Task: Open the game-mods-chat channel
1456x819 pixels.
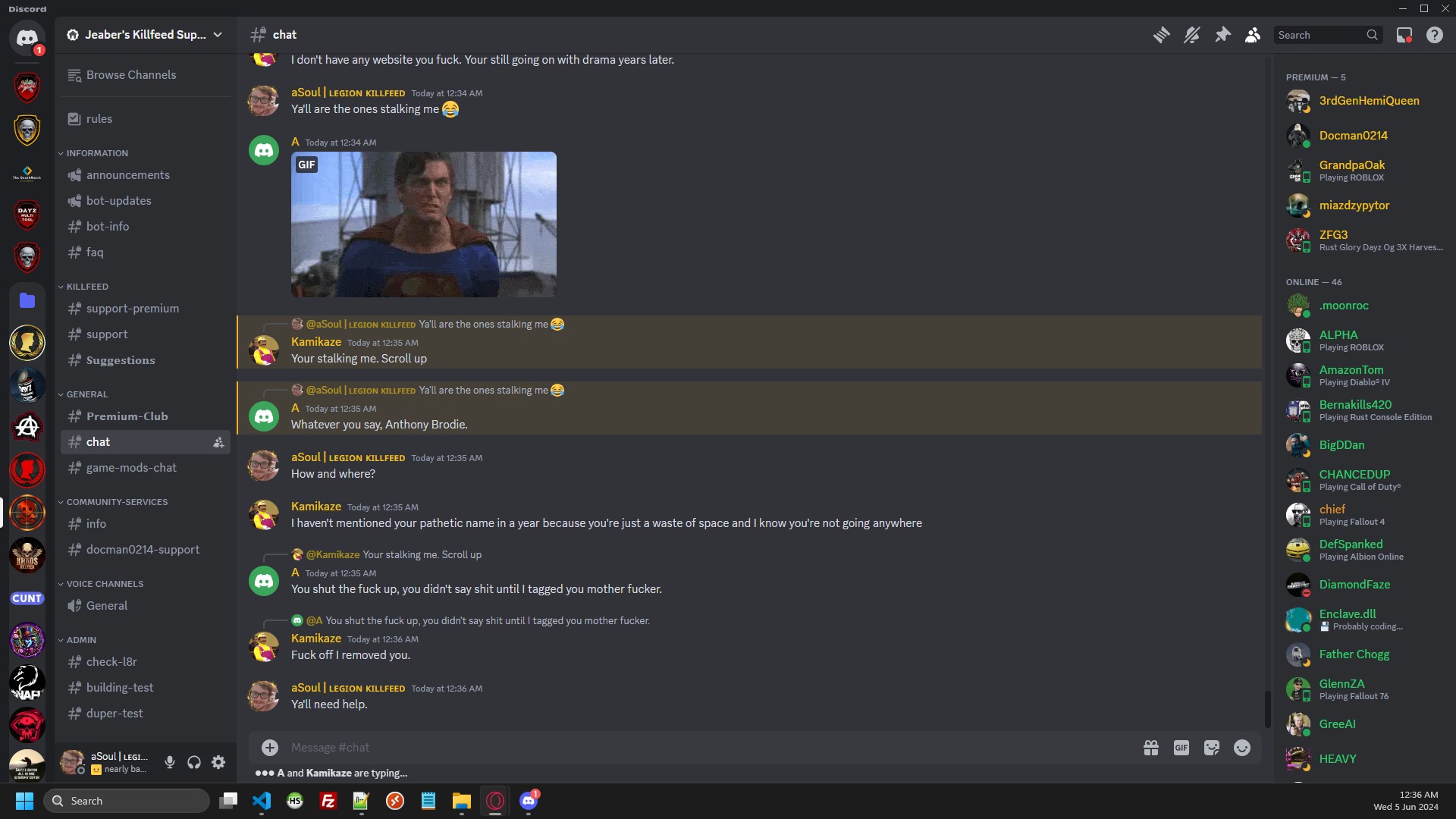Action: [x=145, y=468]
